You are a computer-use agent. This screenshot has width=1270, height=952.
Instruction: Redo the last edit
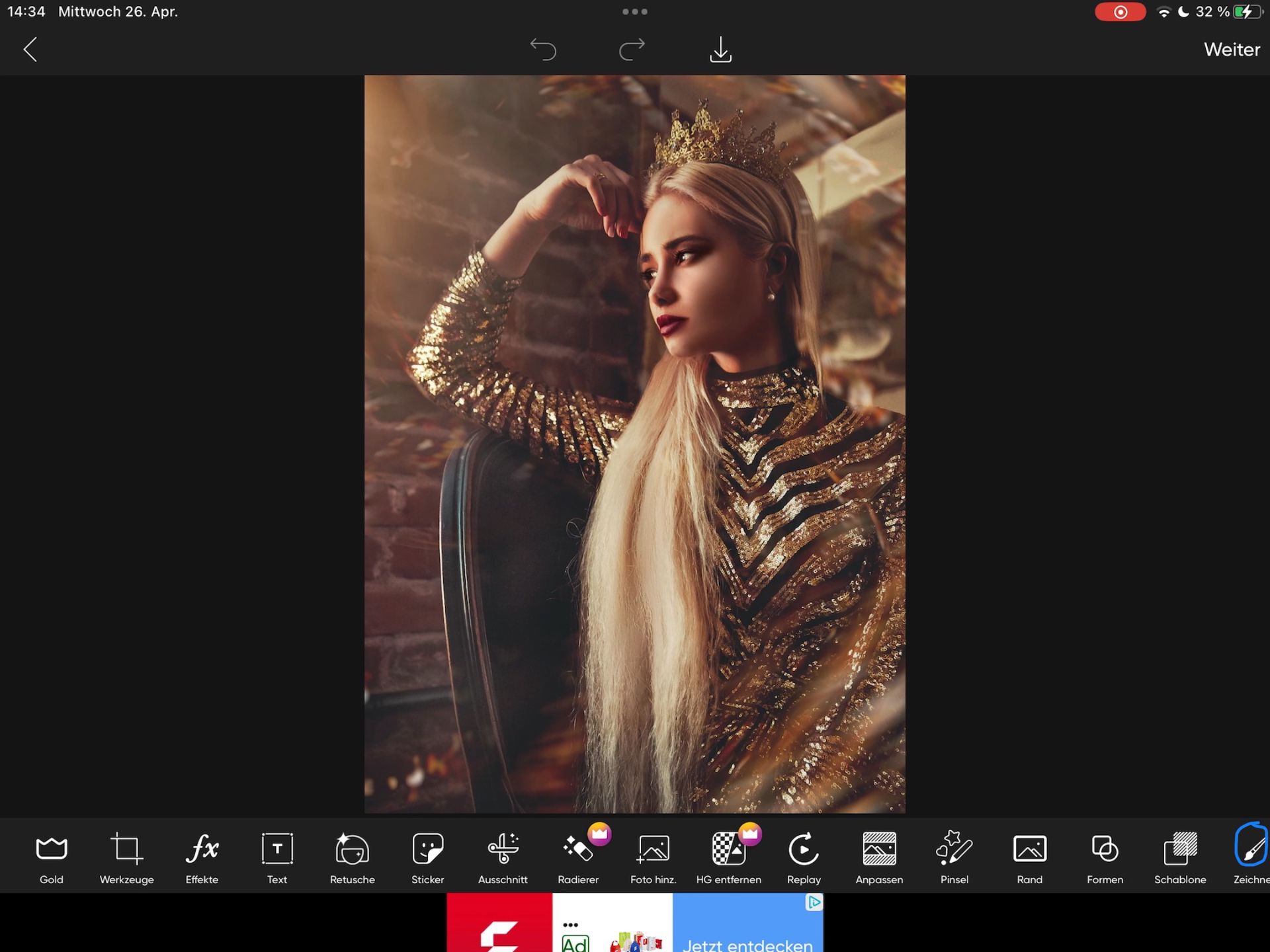click(x=632, y=50)
